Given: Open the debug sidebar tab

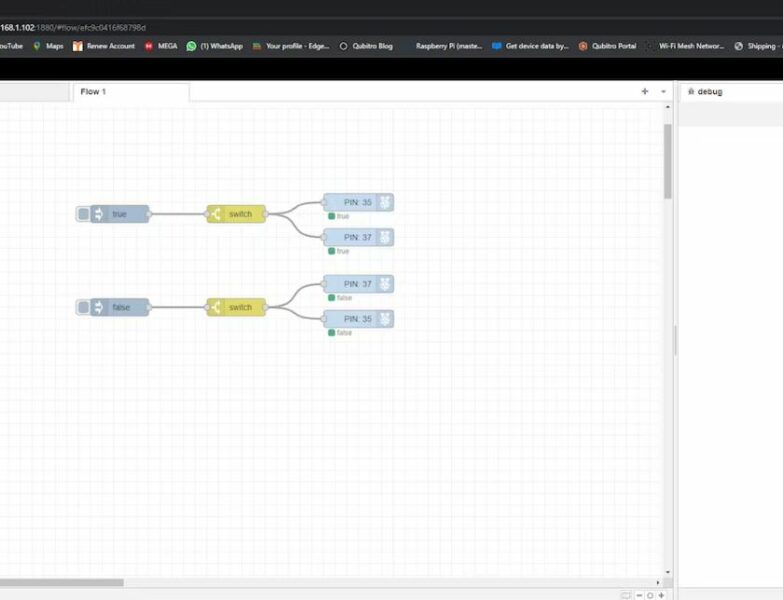Looking at the screenshot, I should 705,92.
